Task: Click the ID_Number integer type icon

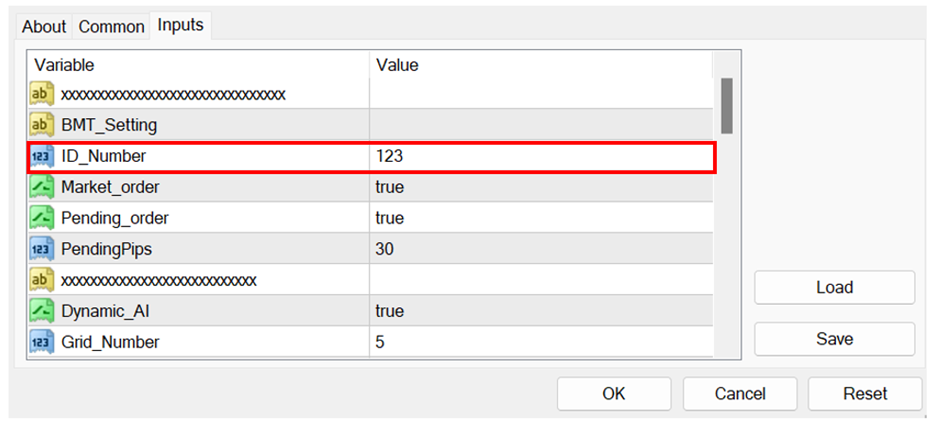Action: point(42,156)
